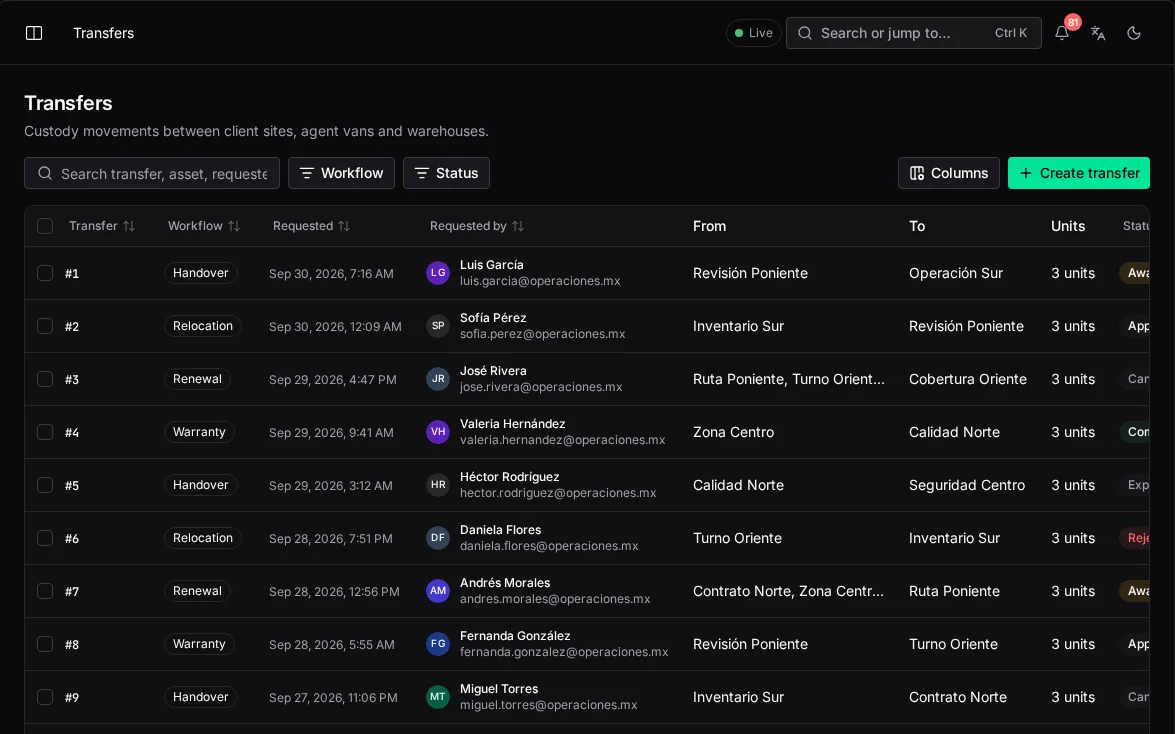Open the notifications bell
The image size is (1175, 734).
coord(1062,33)
